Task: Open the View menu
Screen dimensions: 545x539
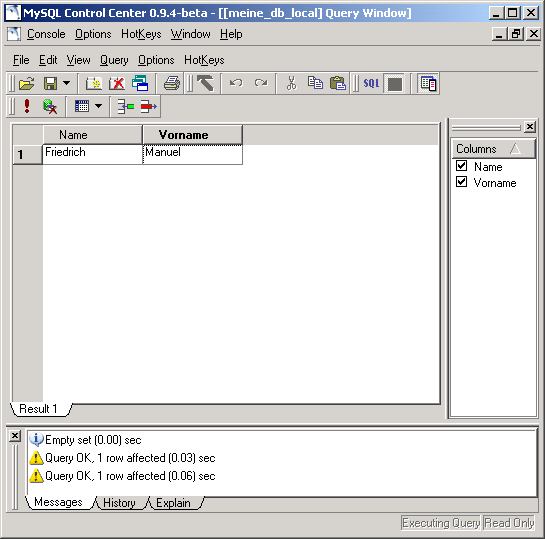Action: (x=79, y=60)
